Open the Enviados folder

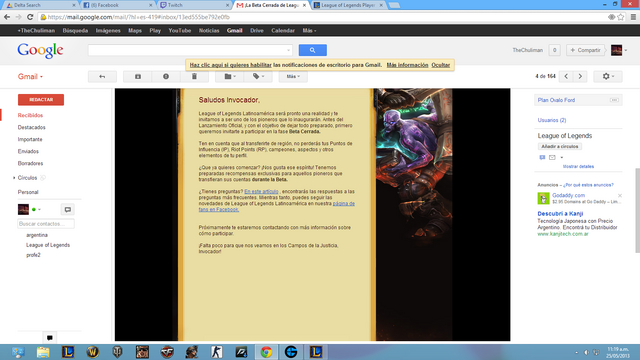coord(28,151)
